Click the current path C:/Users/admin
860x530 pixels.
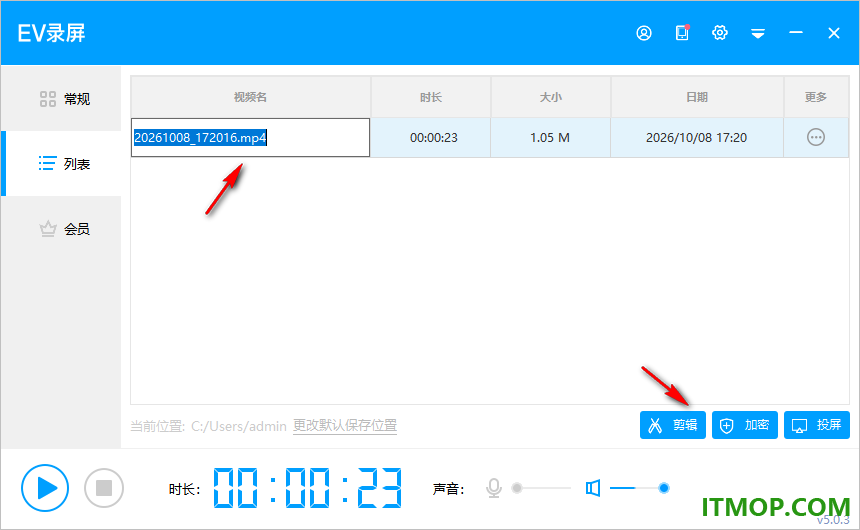point(239,426)
